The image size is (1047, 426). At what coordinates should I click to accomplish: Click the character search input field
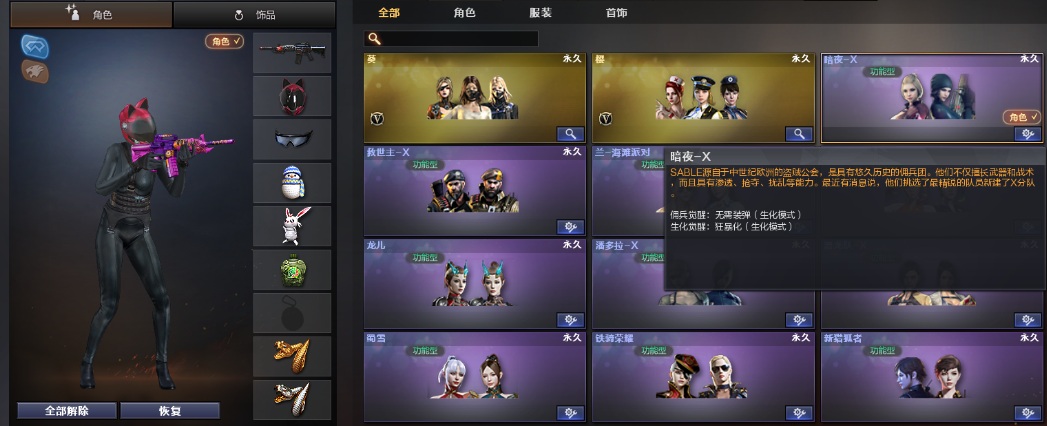click(451, 39)
